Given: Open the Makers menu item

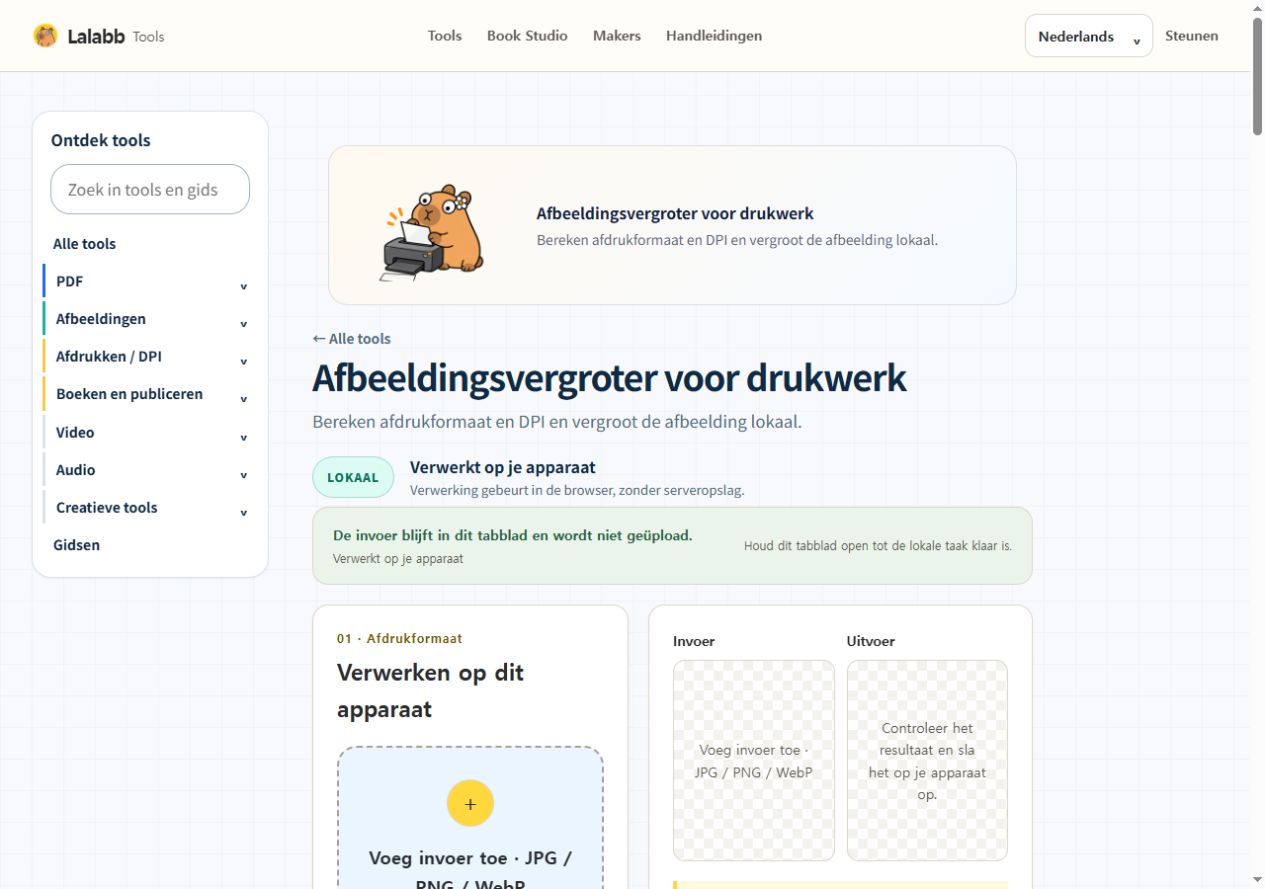Looking at the screenshot, I should (617, 36).
